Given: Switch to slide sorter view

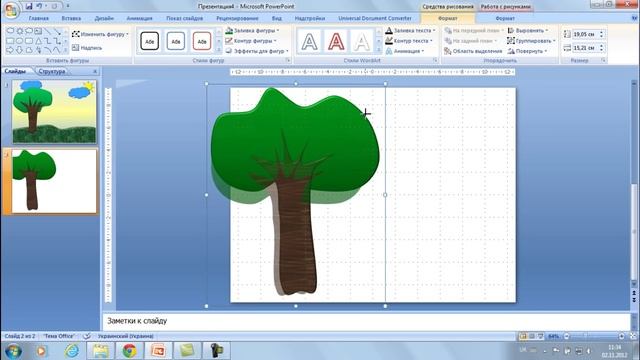Looking at the screenshot, I should point(531,336).
